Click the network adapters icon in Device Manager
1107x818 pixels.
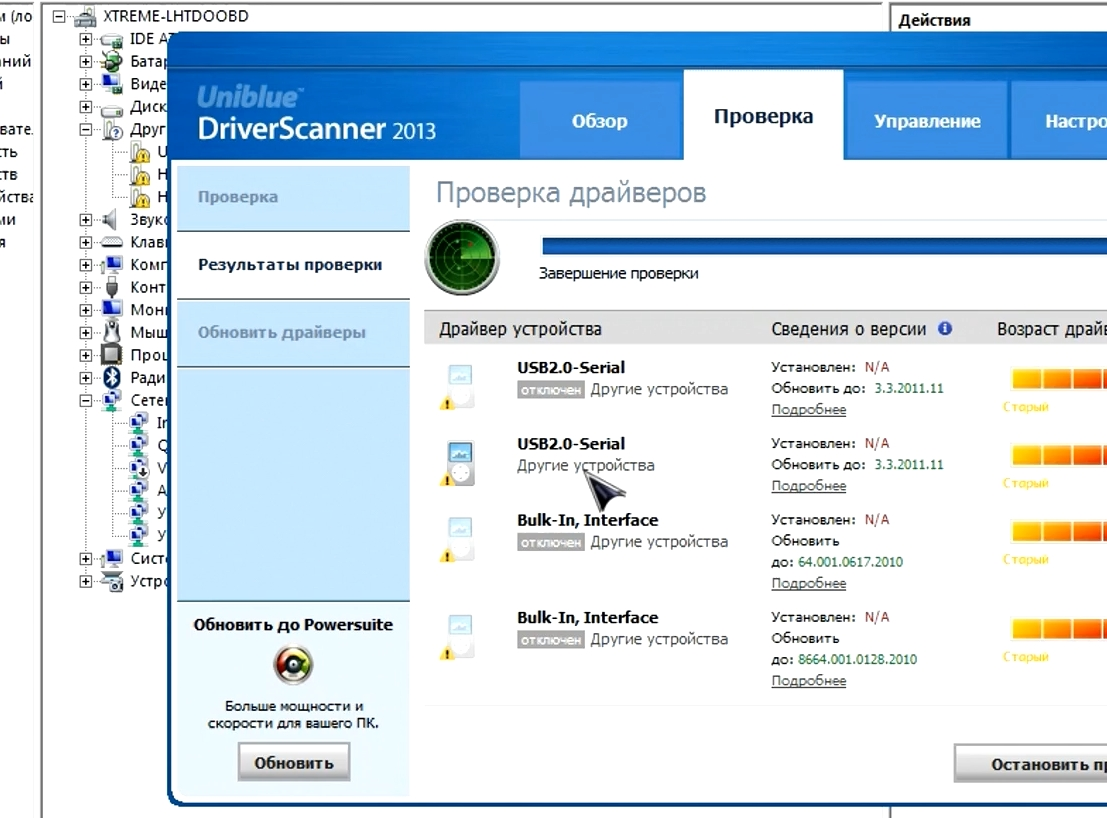point(112,399)
